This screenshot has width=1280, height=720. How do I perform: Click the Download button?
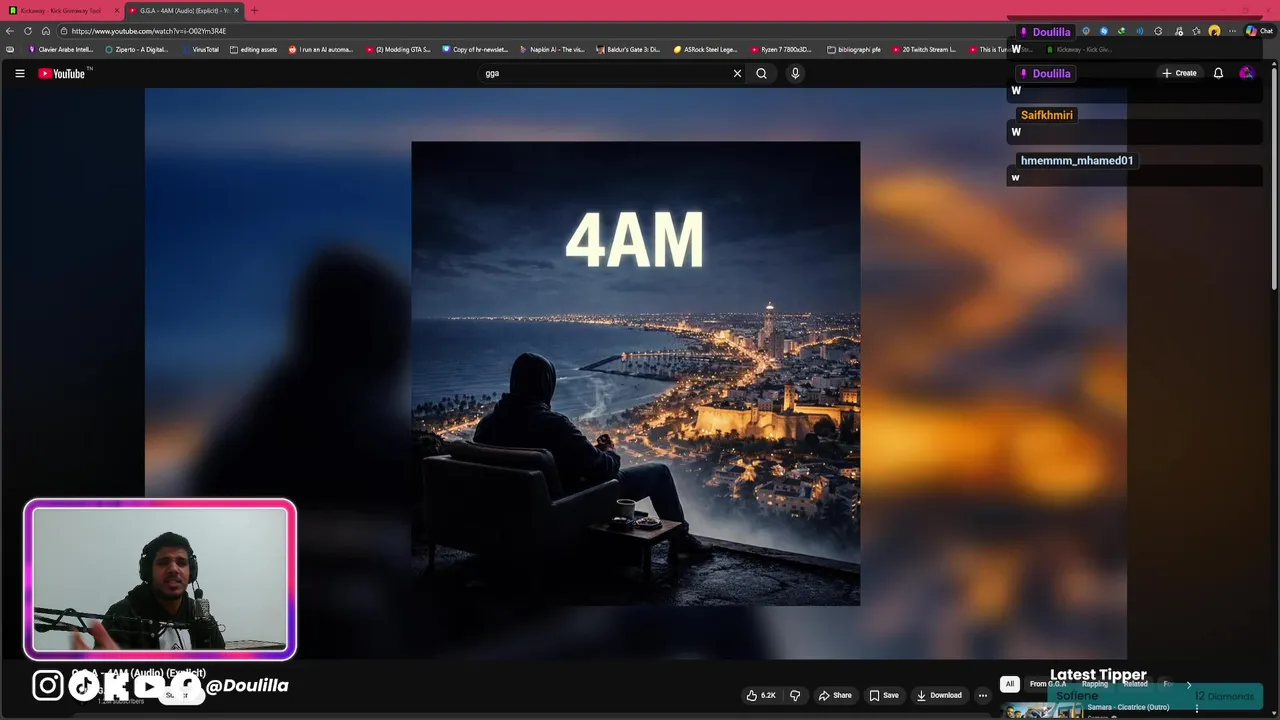[939, 695]
